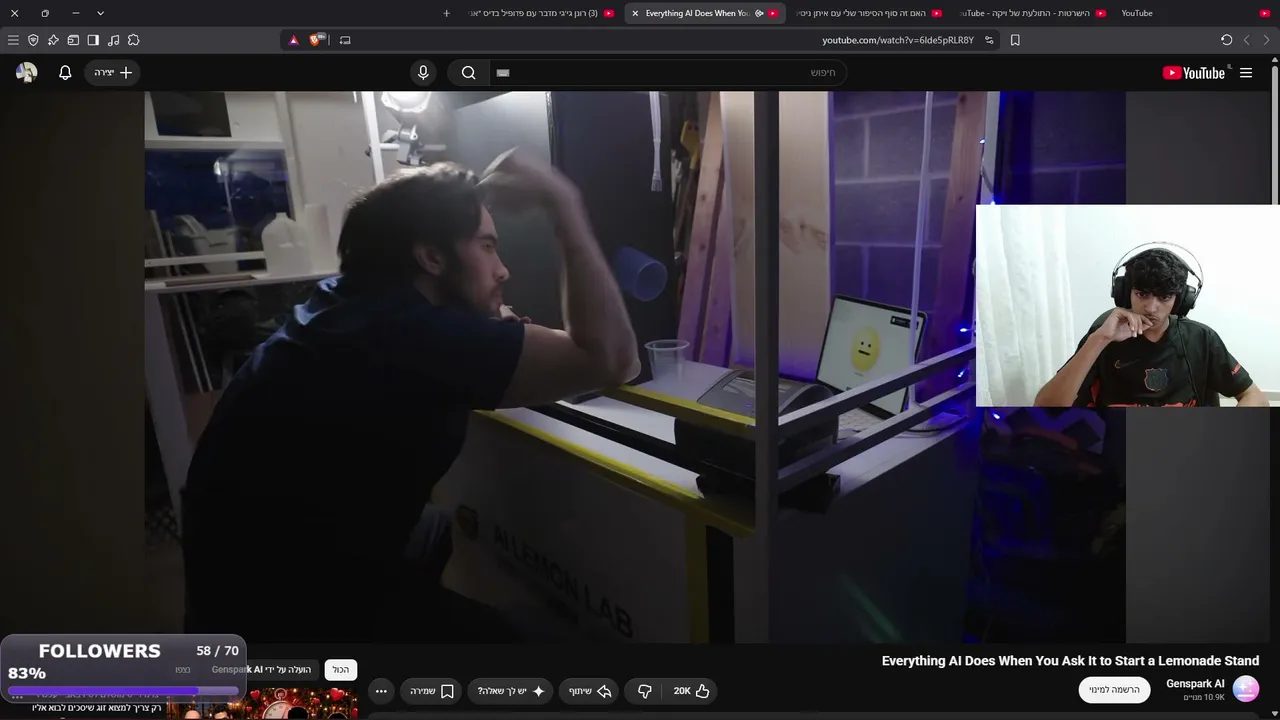Open YouTube notifications bell

tap(65, 73)
